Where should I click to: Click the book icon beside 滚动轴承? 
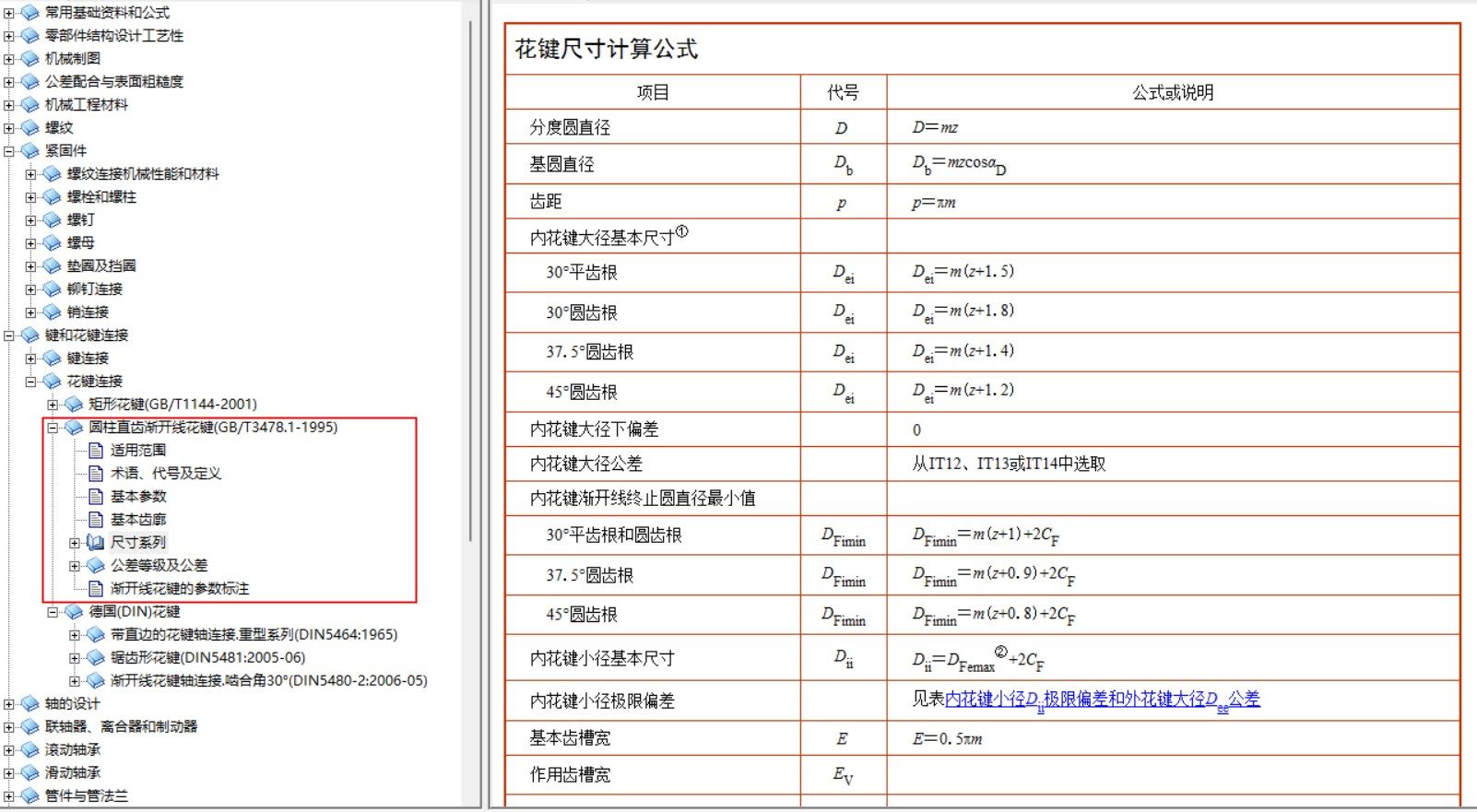coord(30,750)
